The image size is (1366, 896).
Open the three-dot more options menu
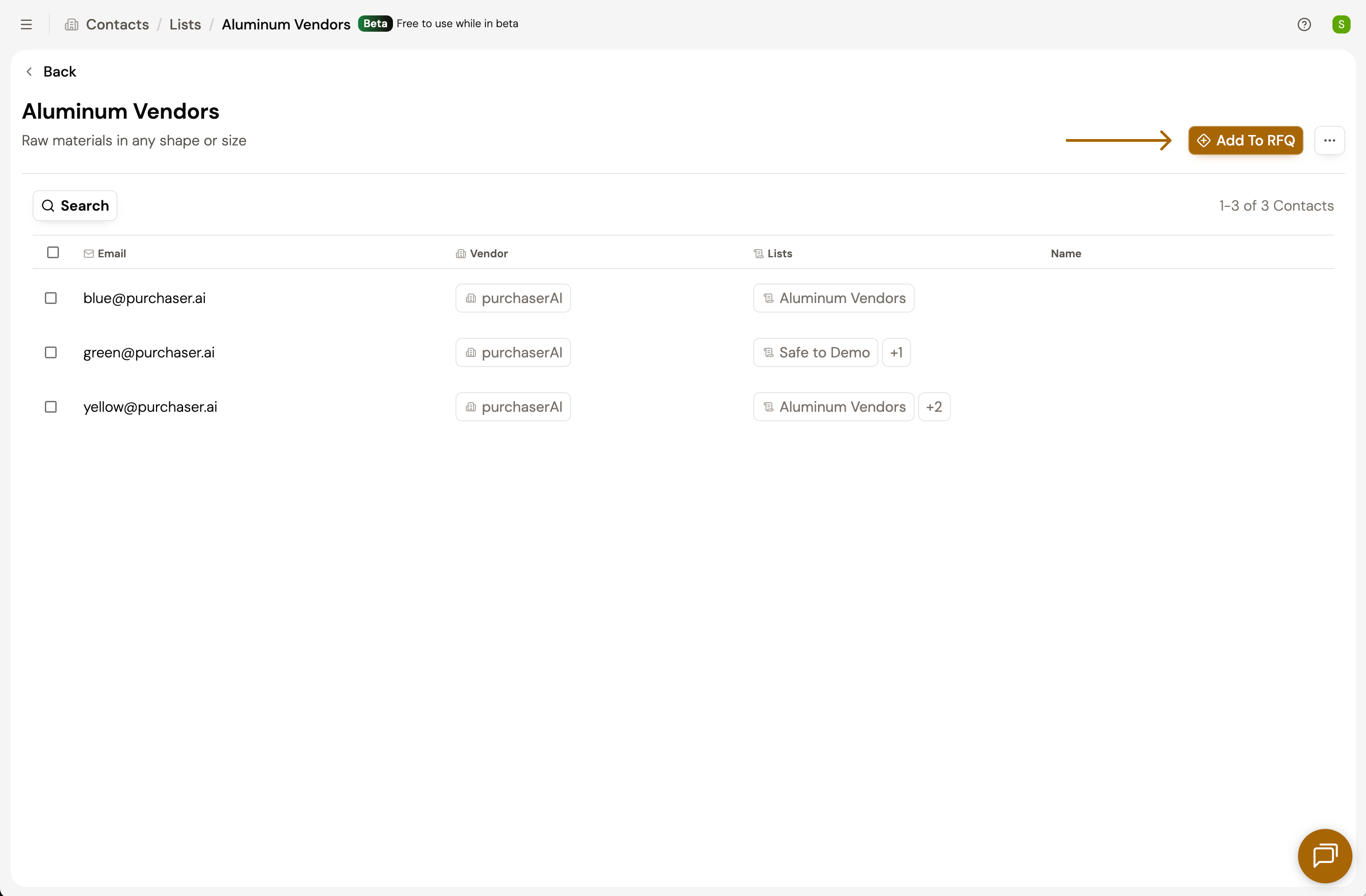pos(1329,140)
